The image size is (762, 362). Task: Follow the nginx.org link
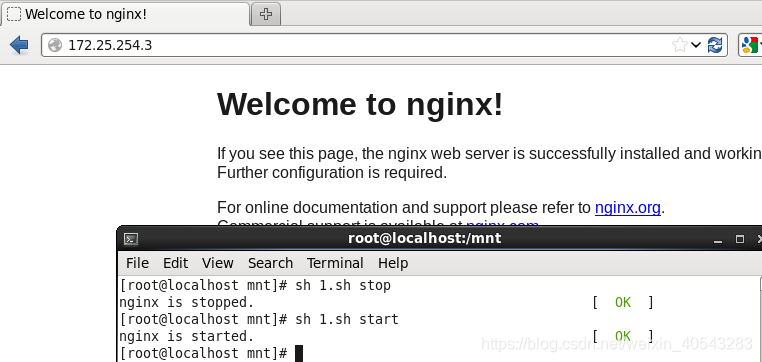627,208
